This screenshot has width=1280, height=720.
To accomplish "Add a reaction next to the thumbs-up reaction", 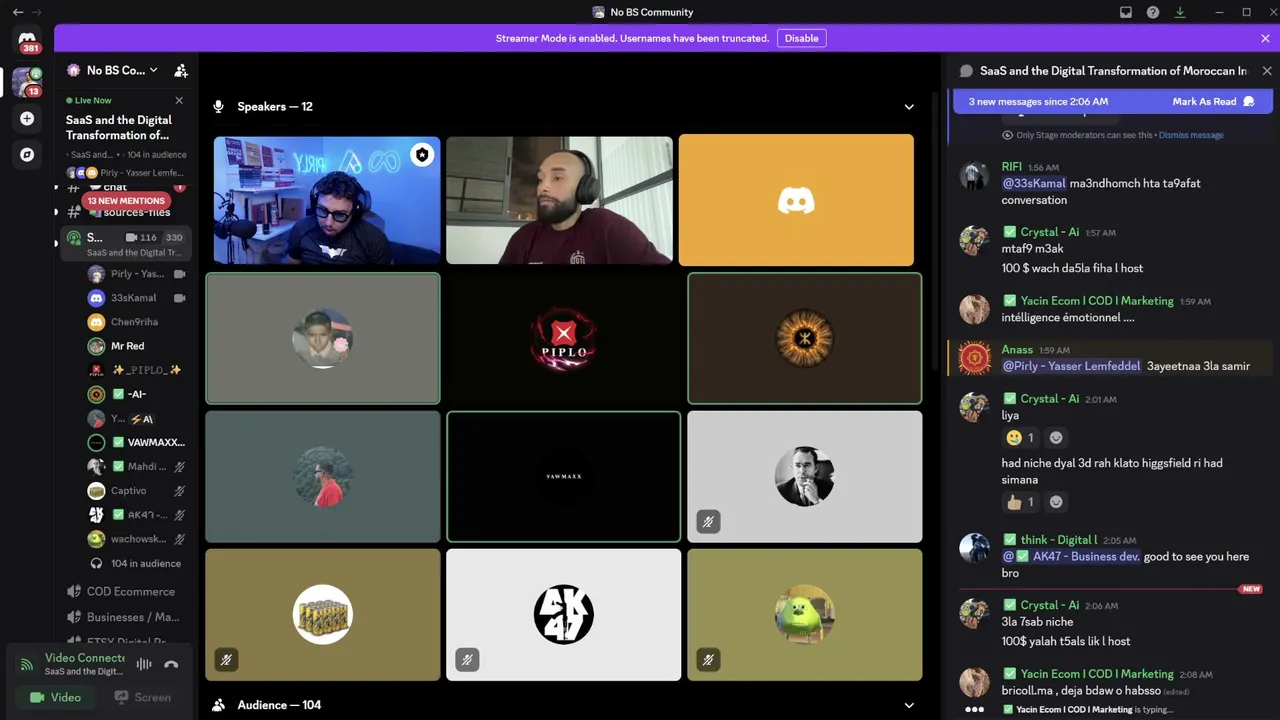I will [x=1056, y=501].
